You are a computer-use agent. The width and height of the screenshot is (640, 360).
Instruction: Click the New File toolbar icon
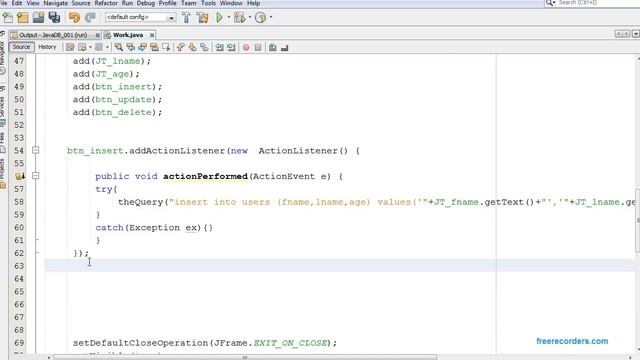(8, 18)
